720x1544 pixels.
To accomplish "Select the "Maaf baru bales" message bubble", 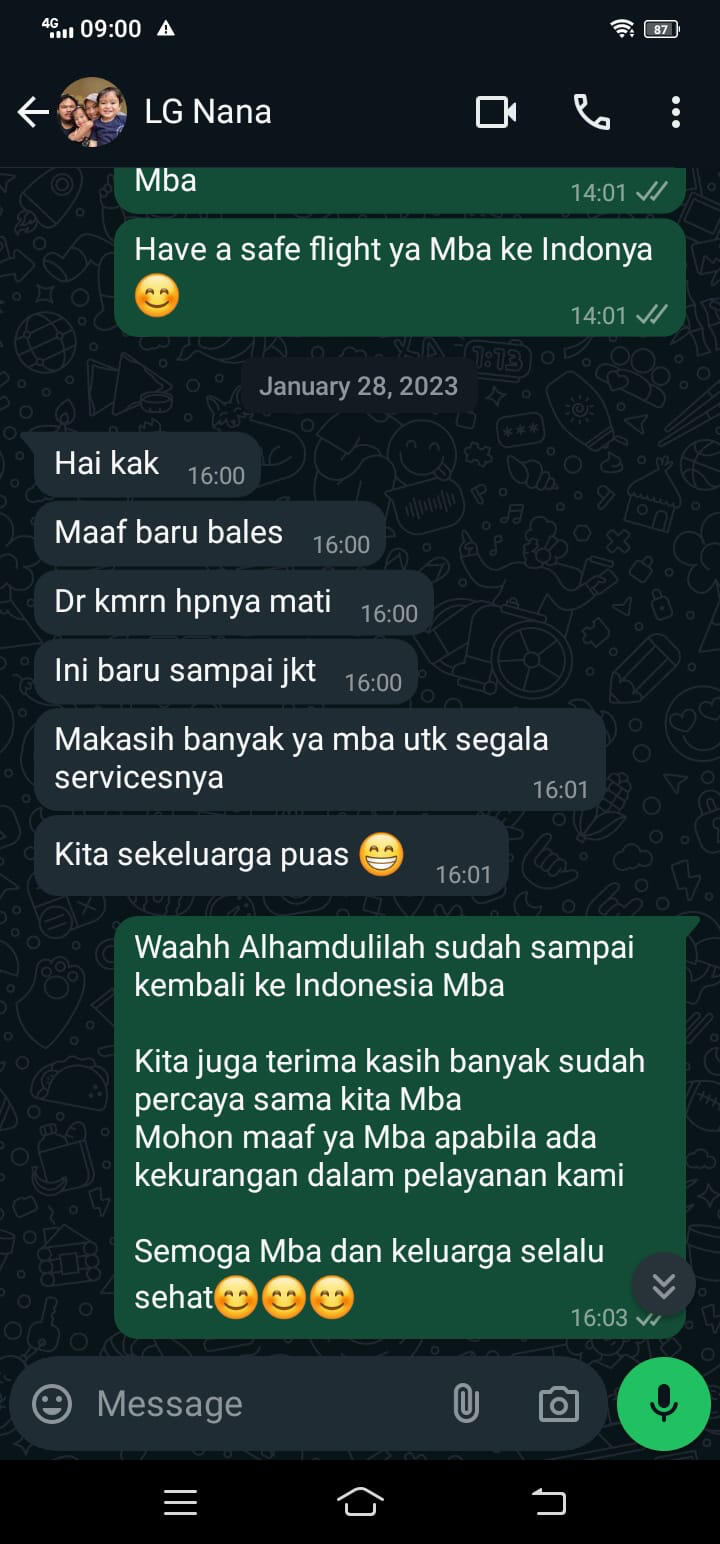I will click(x=210, y=534).
